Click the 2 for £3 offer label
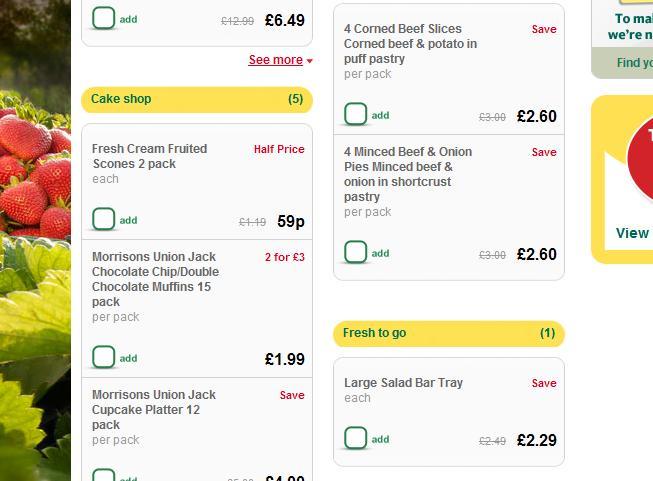Image resolution: width=653 pixels, height=481 pixels. (x=285, y=257)
